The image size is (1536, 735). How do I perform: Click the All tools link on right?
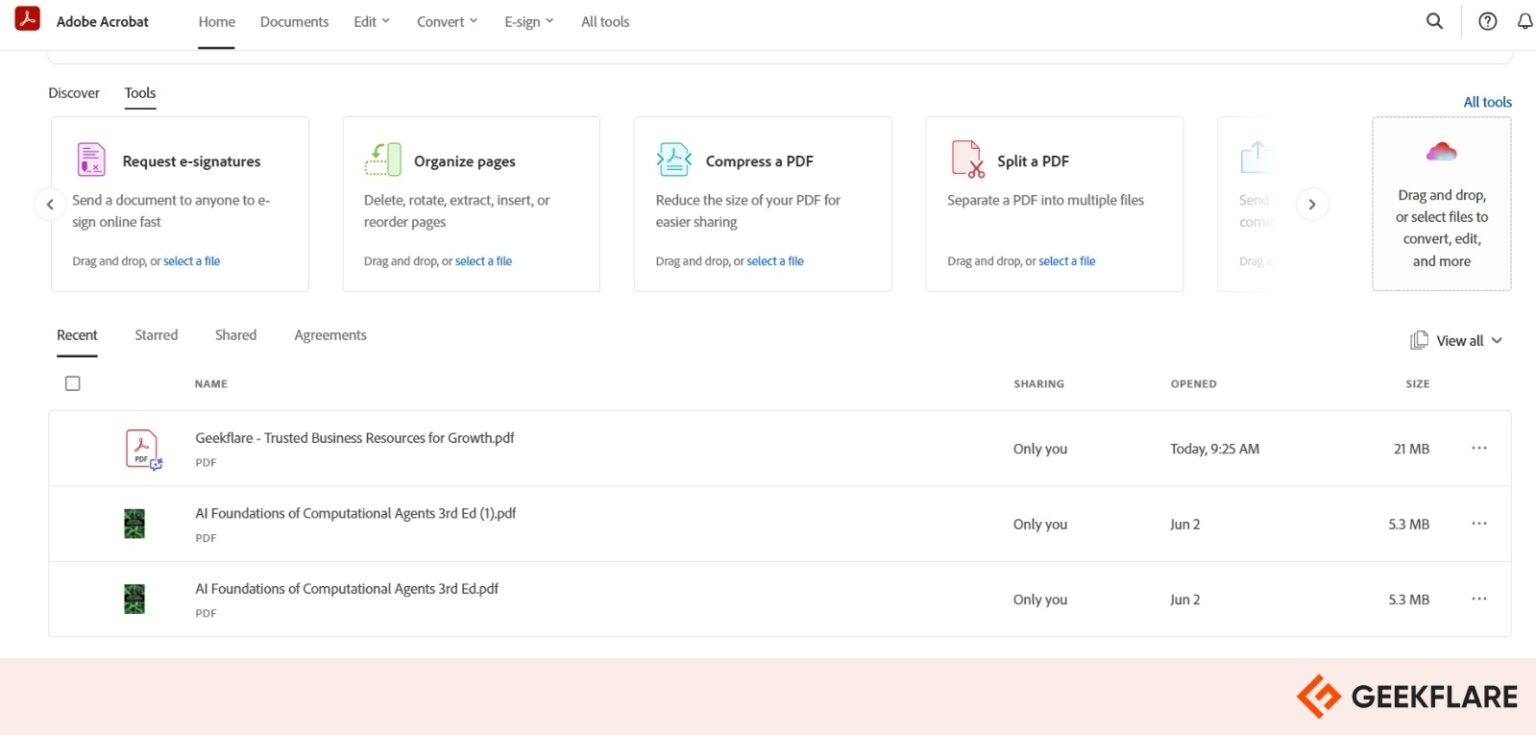1487,102
